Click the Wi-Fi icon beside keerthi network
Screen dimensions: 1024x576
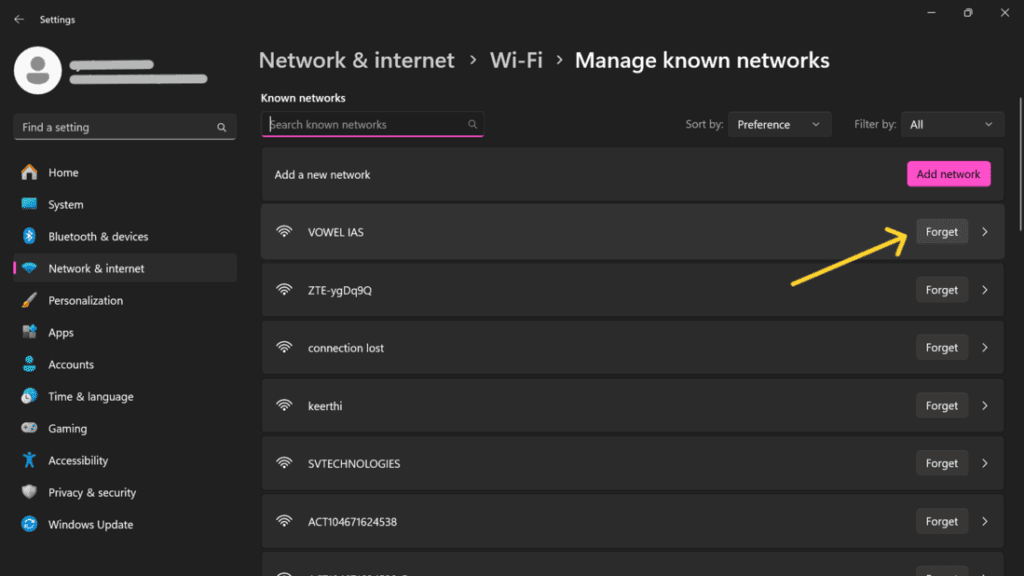click(x=285, y=406)
